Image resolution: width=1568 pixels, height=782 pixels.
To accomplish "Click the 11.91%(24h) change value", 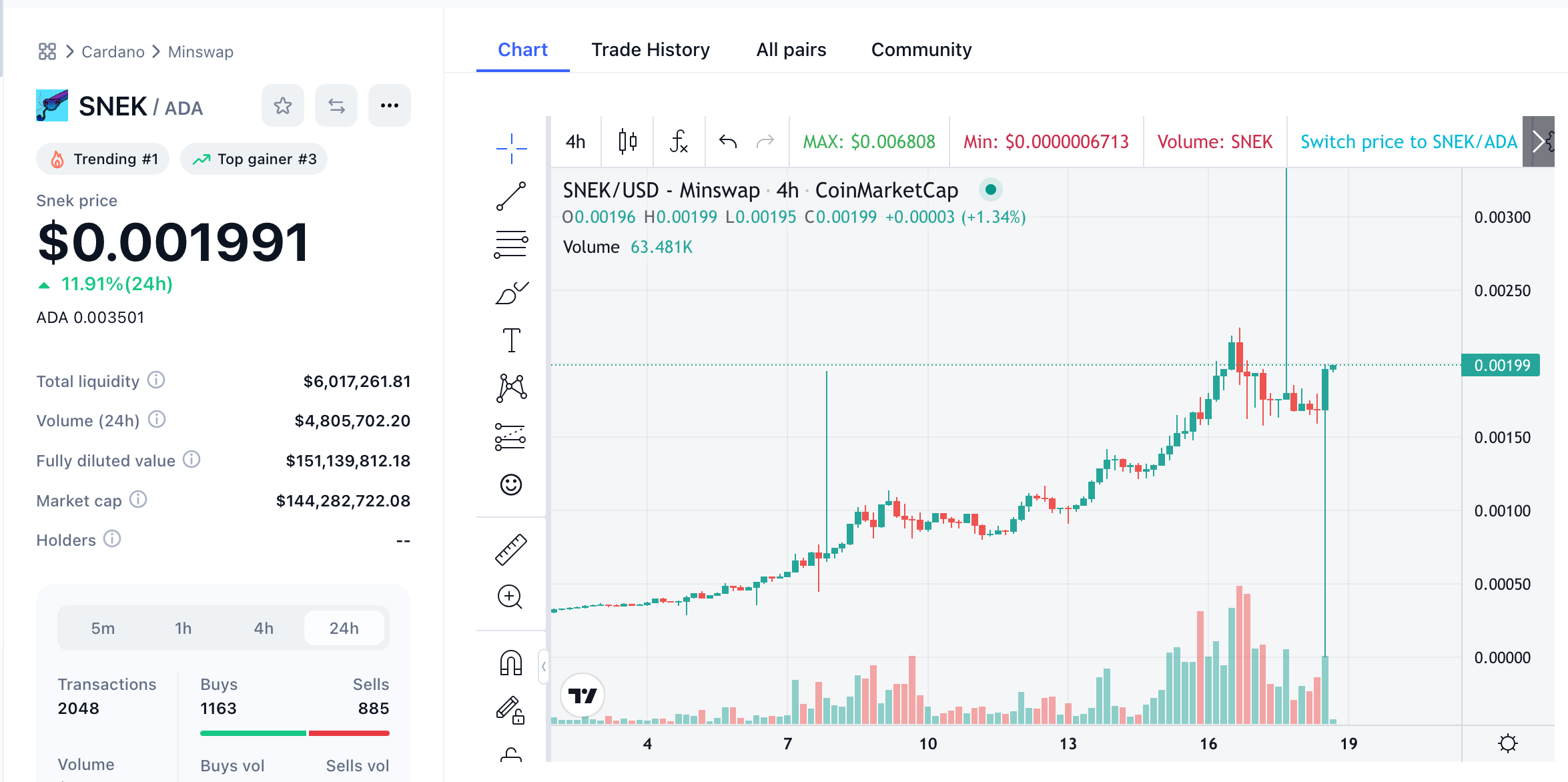I will coord(117,284).
